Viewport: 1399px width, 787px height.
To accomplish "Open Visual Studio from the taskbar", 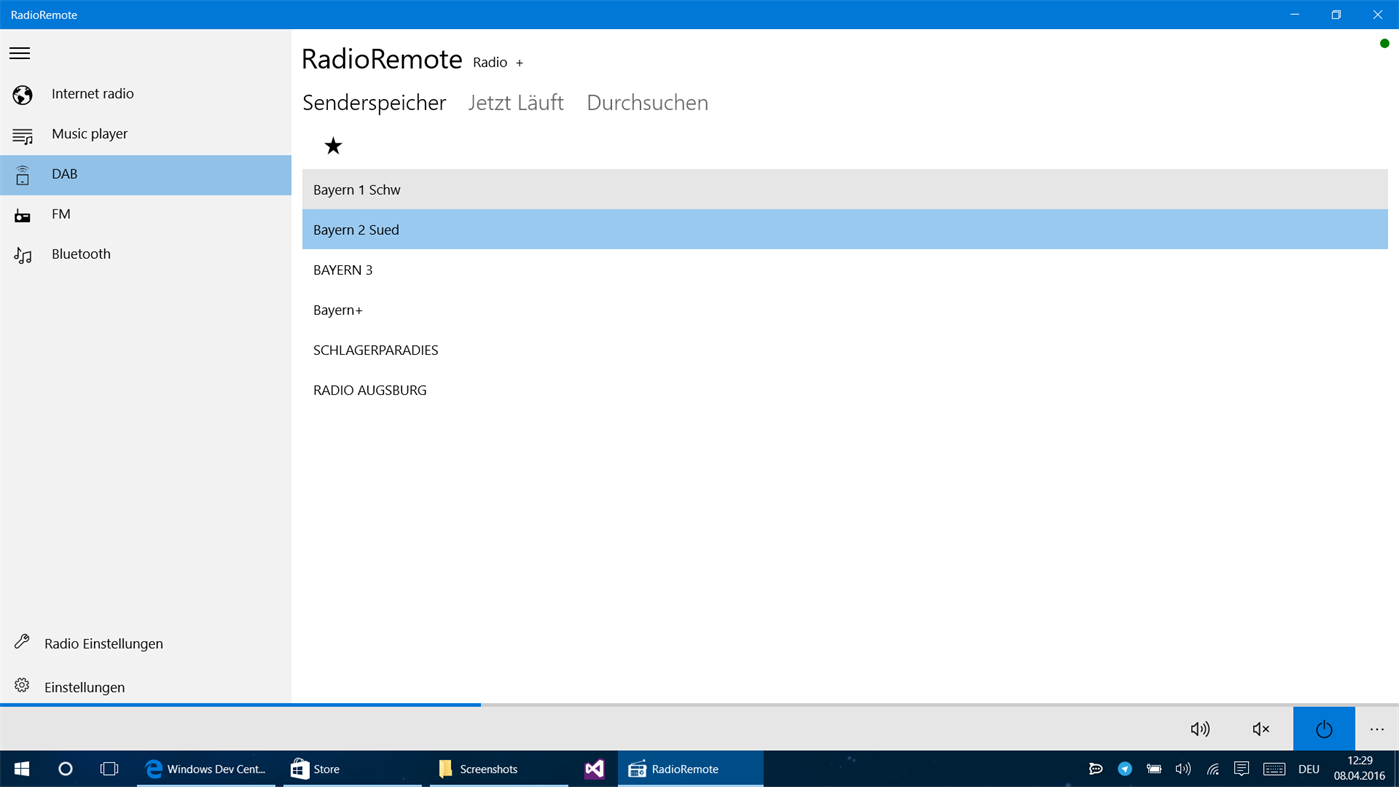I will pyautogui.click(x=594, y=768).
